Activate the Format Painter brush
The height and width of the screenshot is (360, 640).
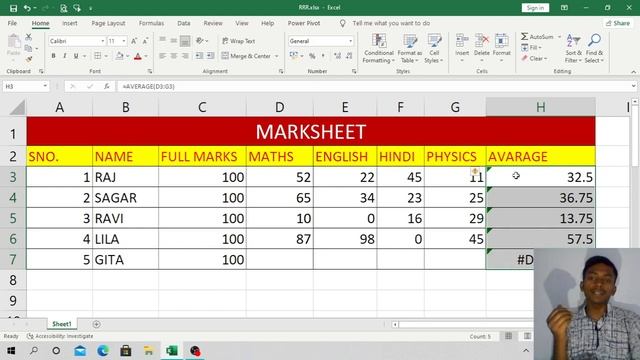click(x=28, y=59)
